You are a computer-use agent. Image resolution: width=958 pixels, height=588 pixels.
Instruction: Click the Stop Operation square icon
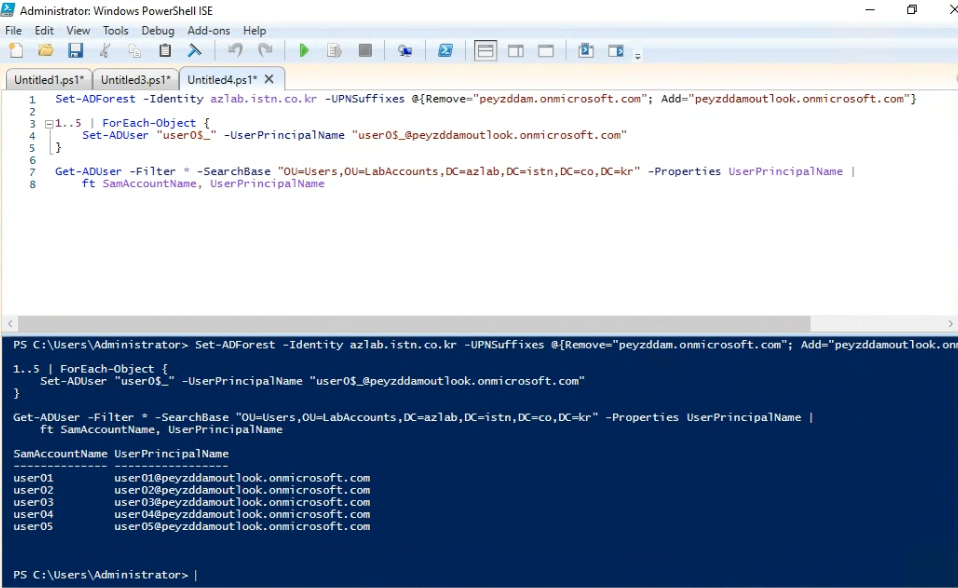(x=365, y=51)
